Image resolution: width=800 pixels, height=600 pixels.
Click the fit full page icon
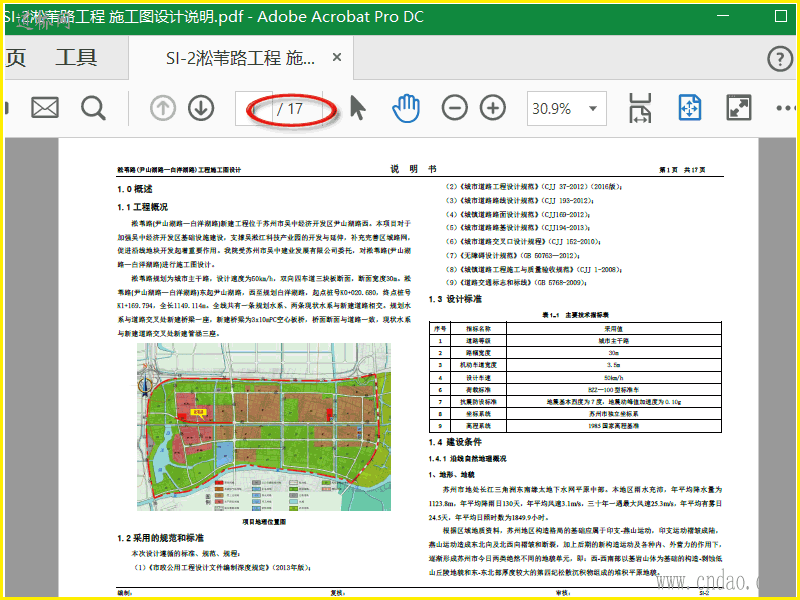[690, 108]
